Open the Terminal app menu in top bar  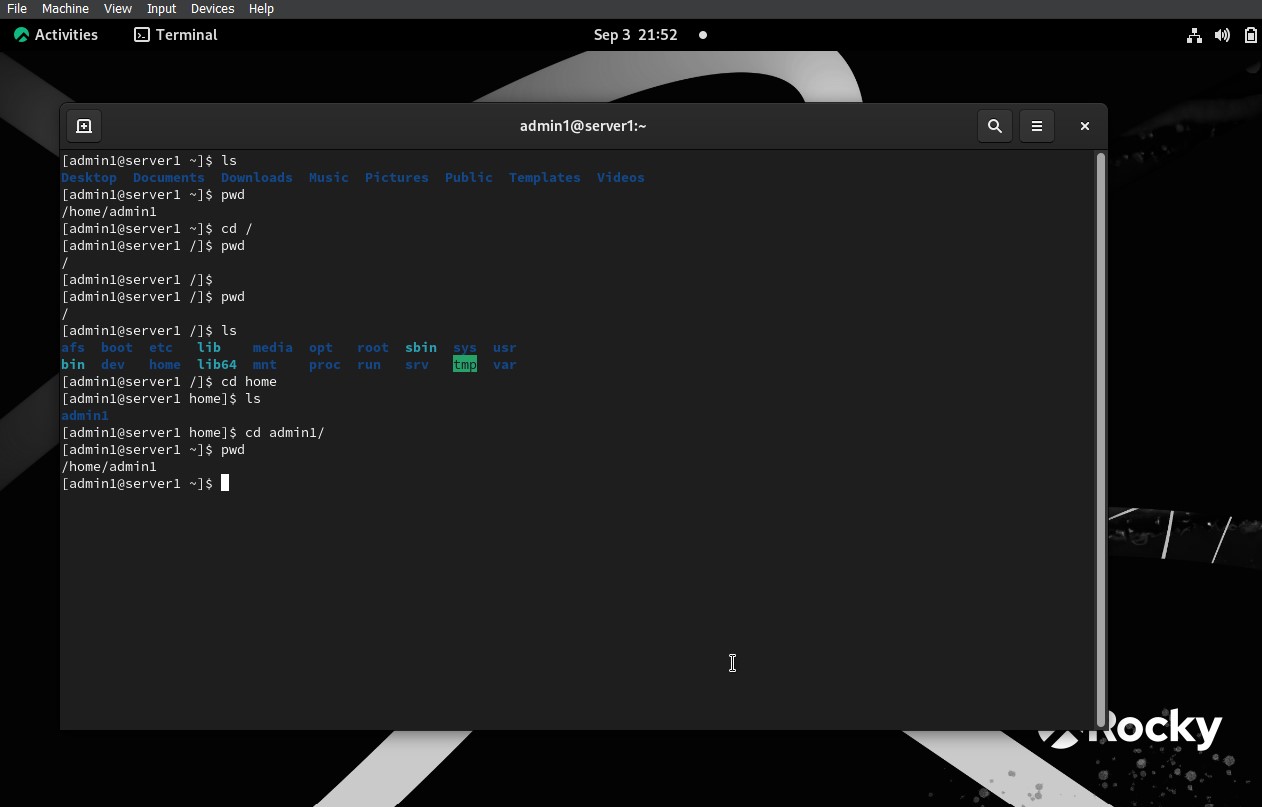click(x=176, y=35)
